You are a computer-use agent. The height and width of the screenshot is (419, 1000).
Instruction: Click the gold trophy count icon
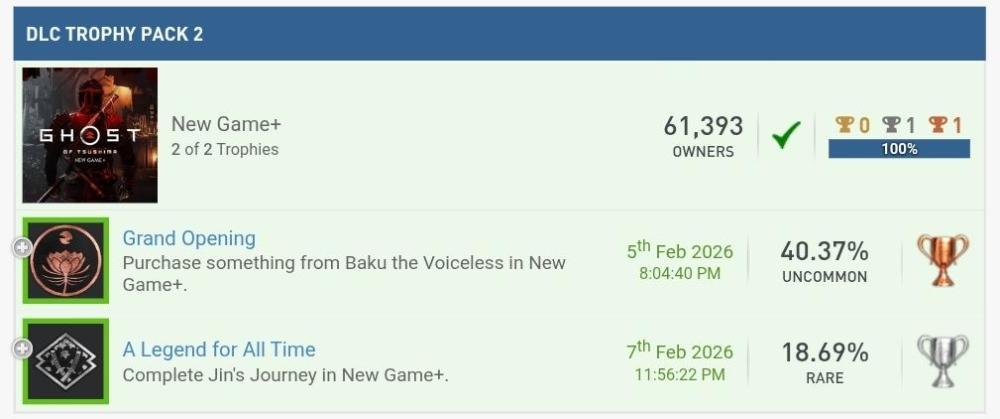click(x=845, y=125)
